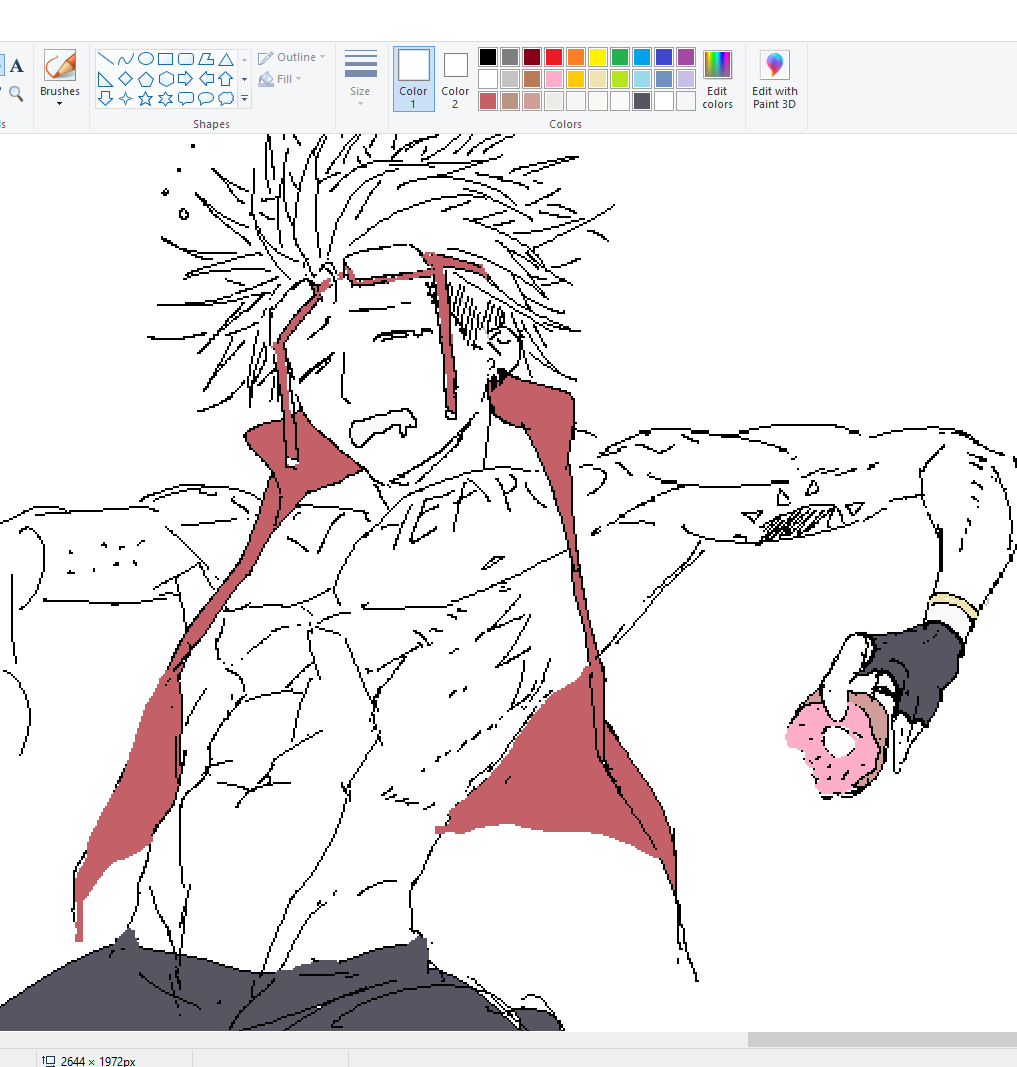Select the Diamond shape
This screenshot has height=1067, width=1017.
point(125,79)
